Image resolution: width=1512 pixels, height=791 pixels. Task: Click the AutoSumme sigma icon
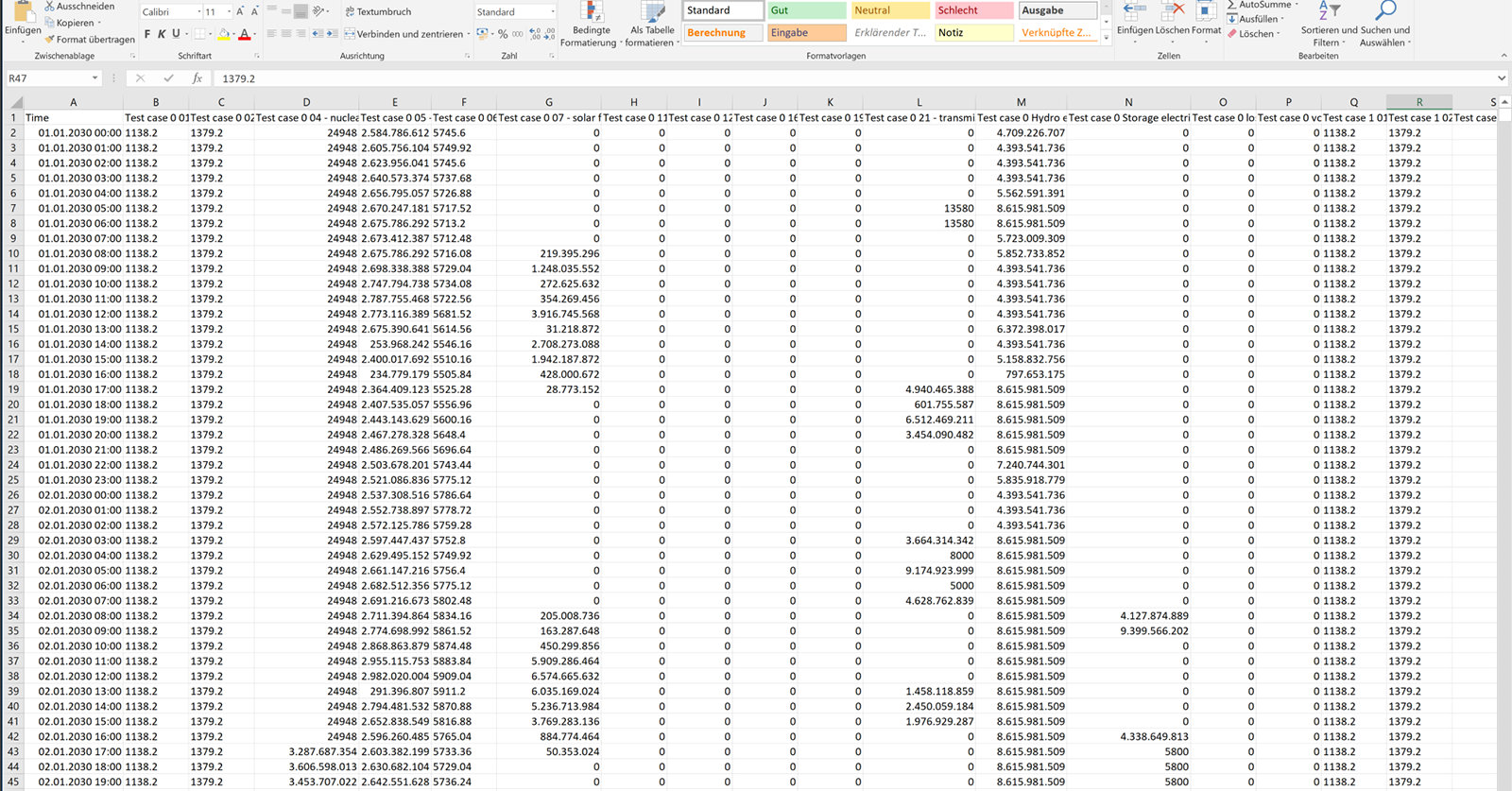pos(1231,6)
